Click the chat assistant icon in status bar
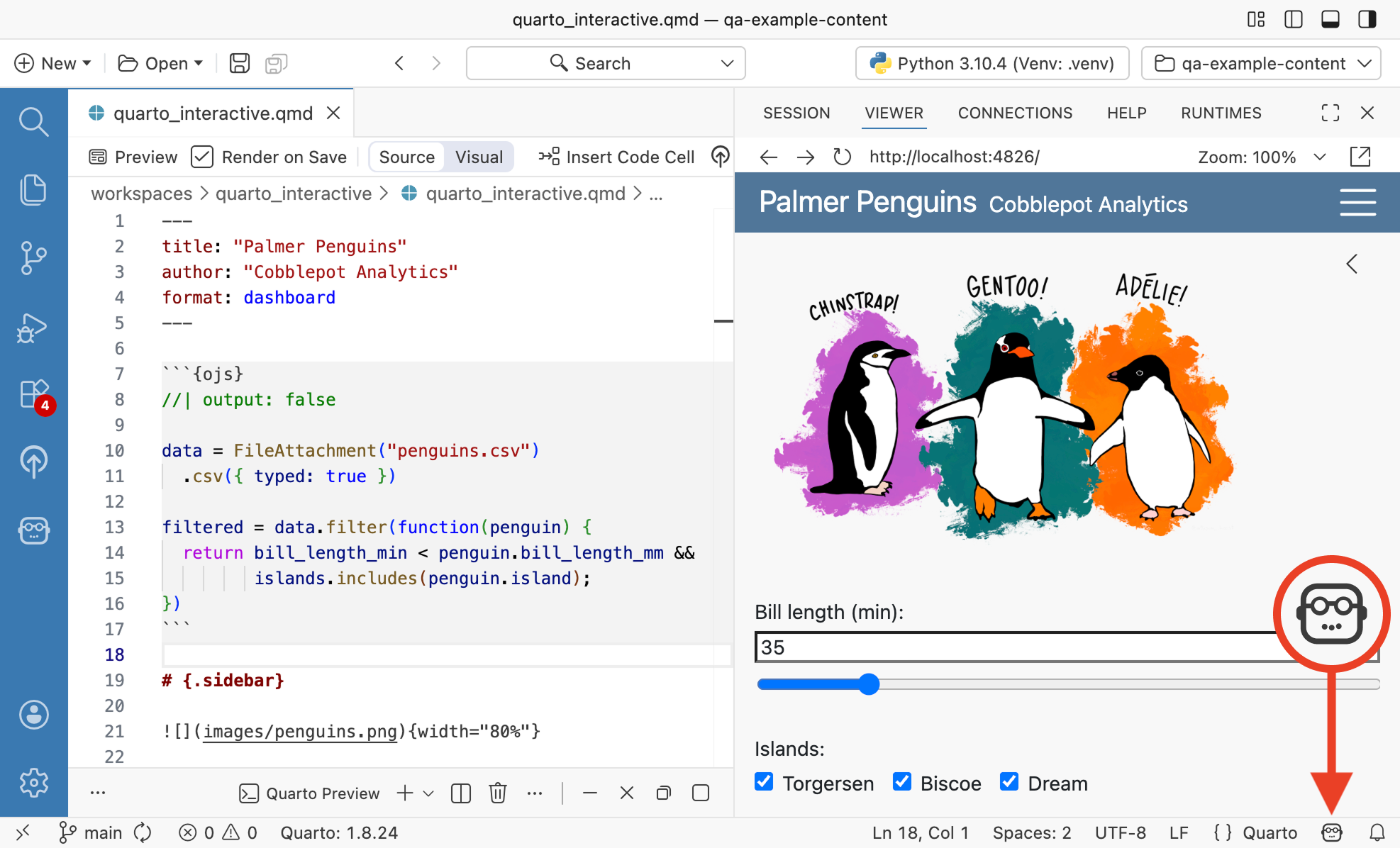 click(1331, 832)
